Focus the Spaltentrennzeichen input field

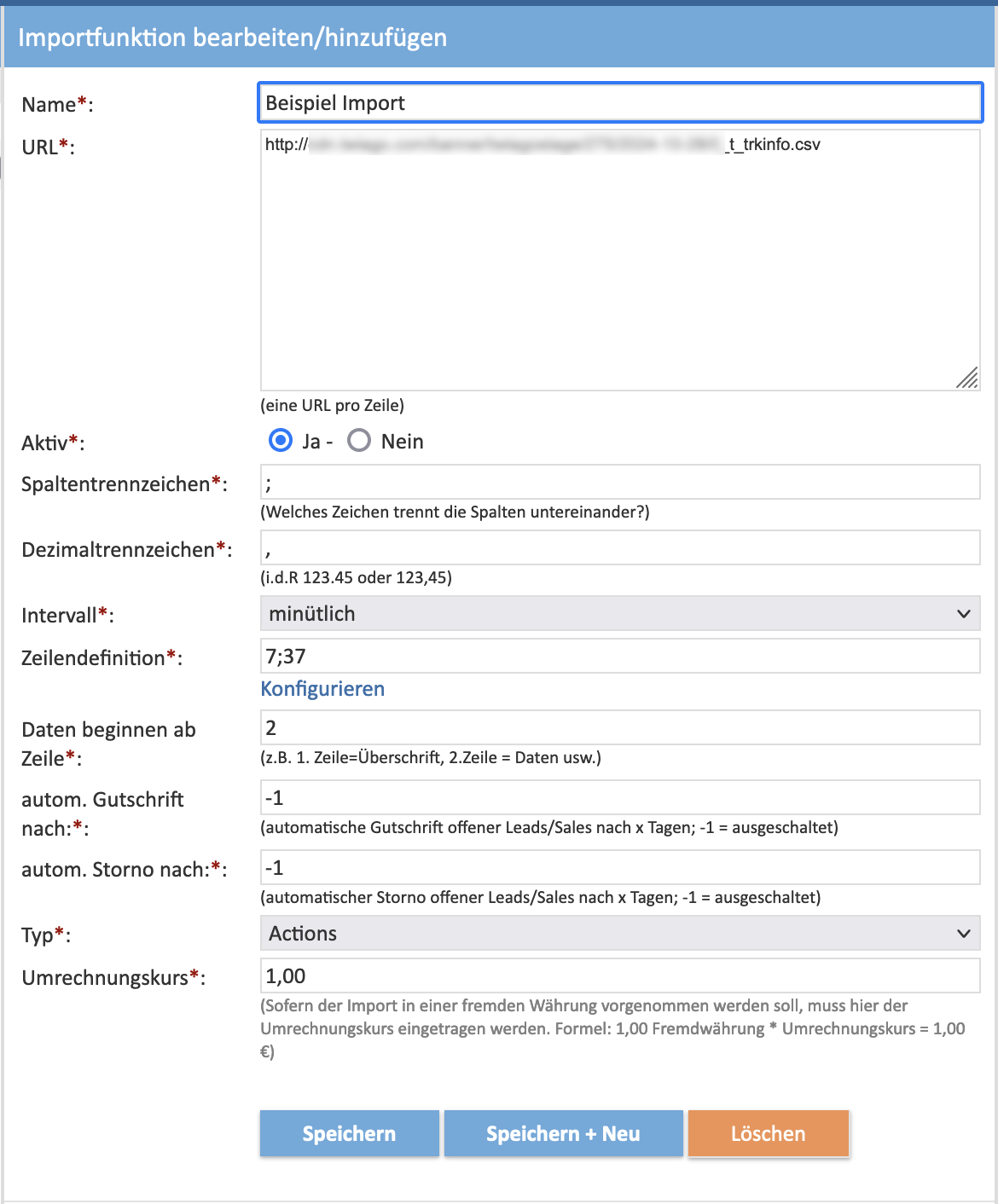tap(619, 483)
